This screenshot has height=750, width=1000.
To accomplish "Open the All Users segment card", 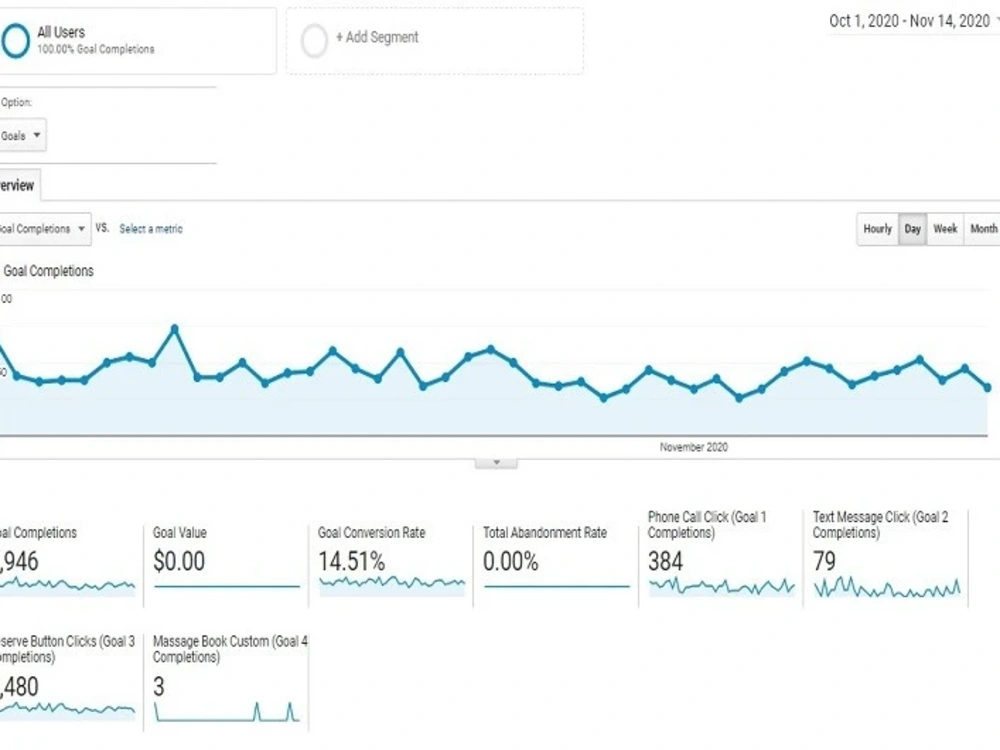I will pos(138,41).
